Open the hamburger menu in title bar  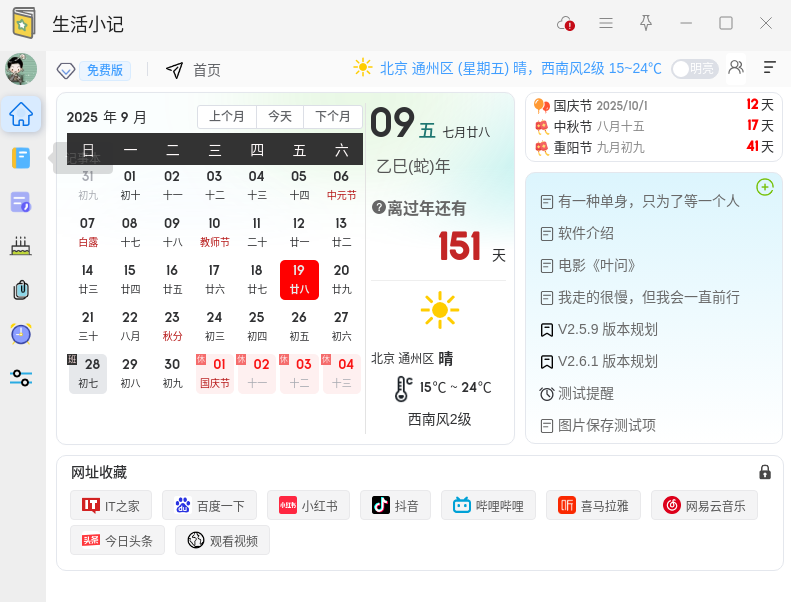point(606,23)
